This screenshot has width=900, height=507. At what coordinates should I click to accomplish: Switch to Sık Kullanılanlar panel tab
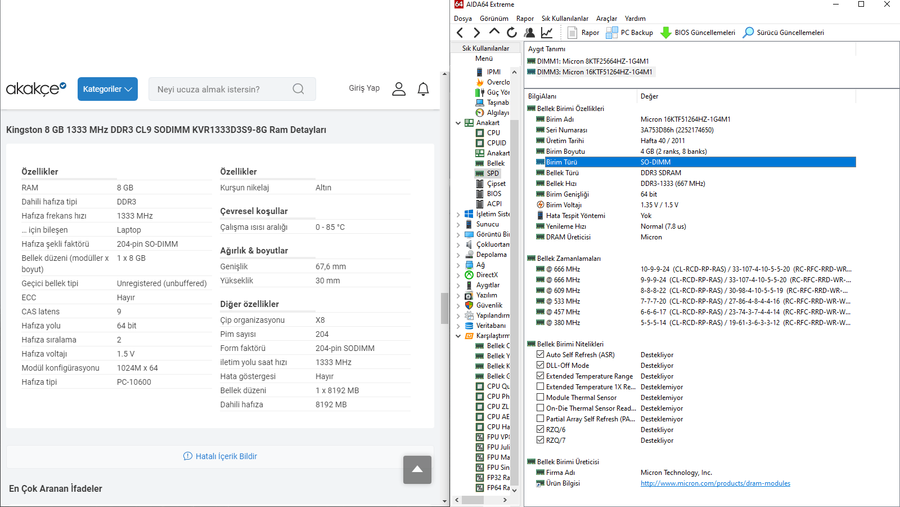[486, 48]
